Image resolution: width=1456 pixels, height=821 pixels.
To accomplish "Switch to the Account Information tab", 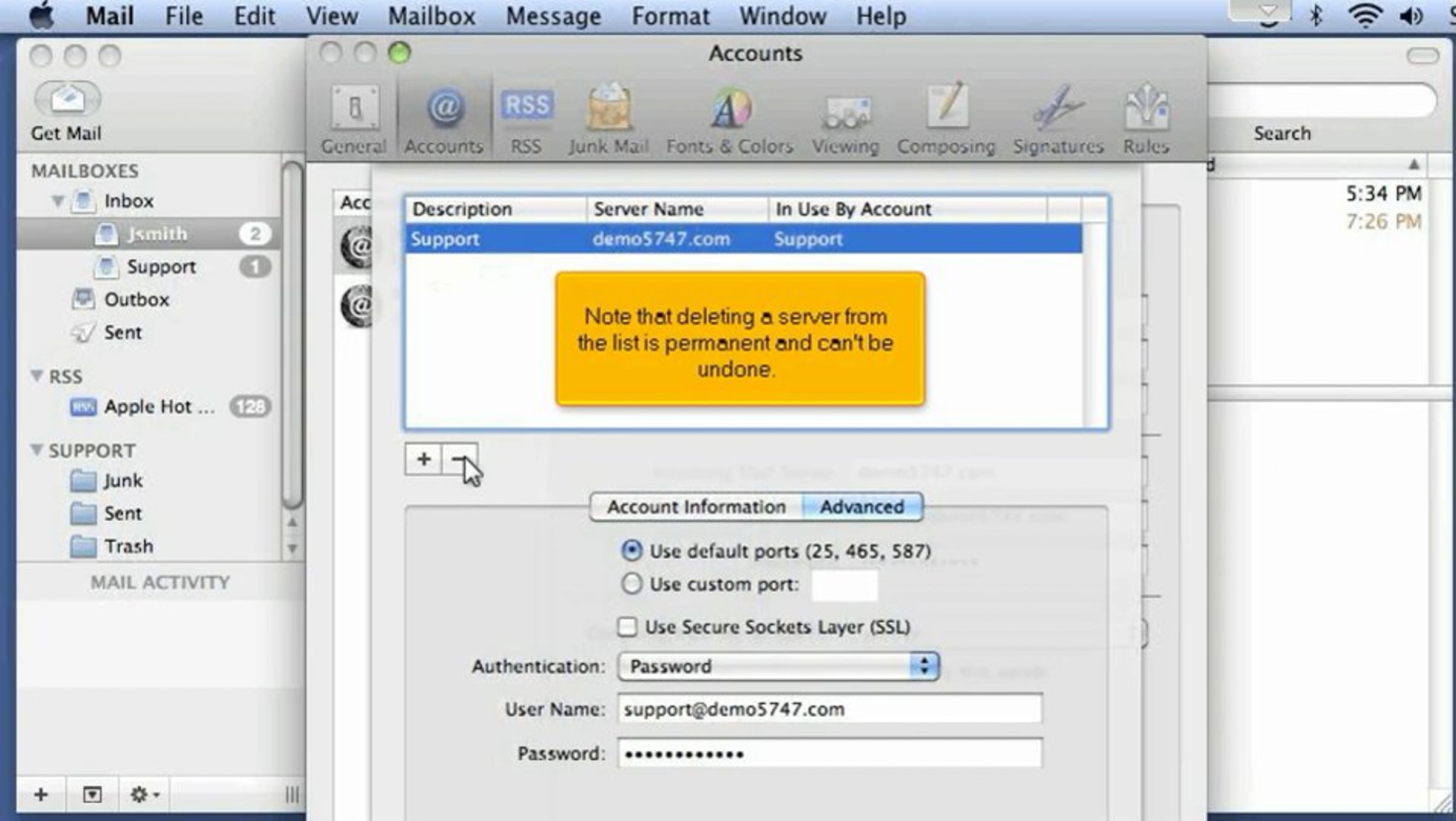I will [696, 507].
